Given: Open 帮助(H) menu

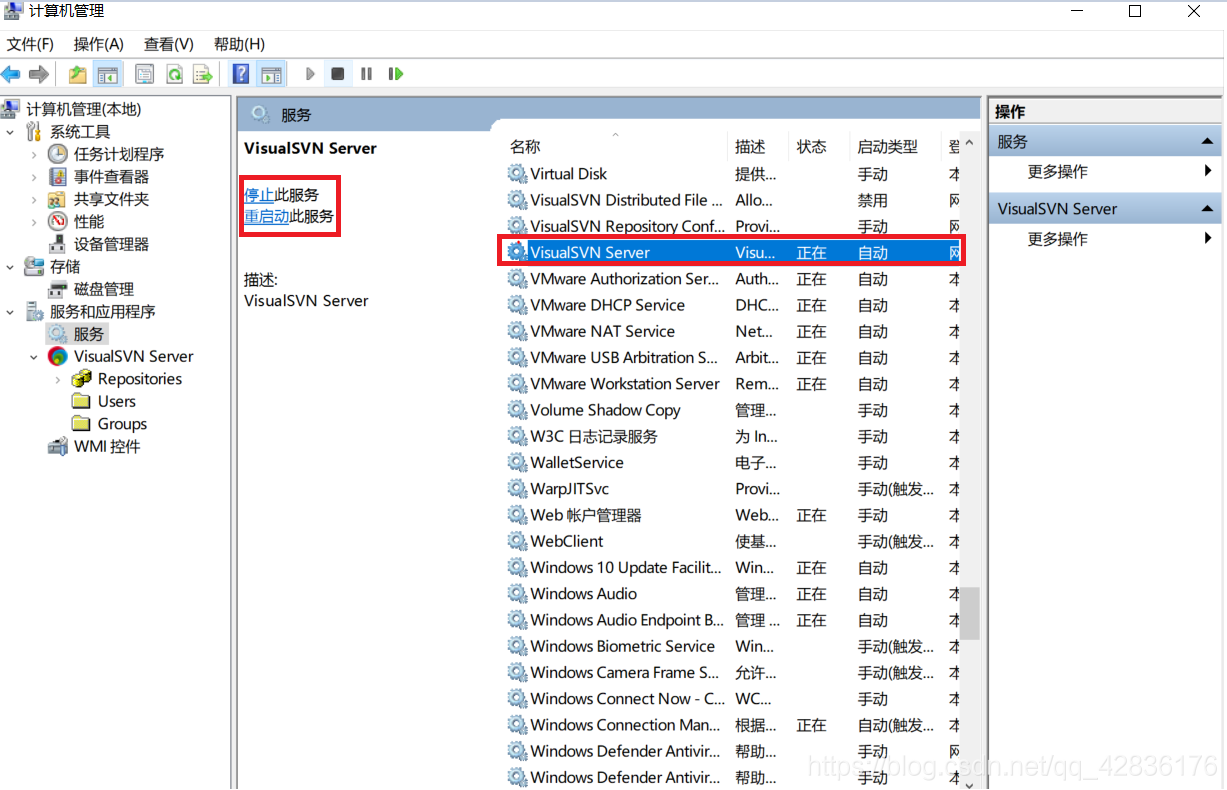Looking at the screenshot, I should tap(239, 44).
